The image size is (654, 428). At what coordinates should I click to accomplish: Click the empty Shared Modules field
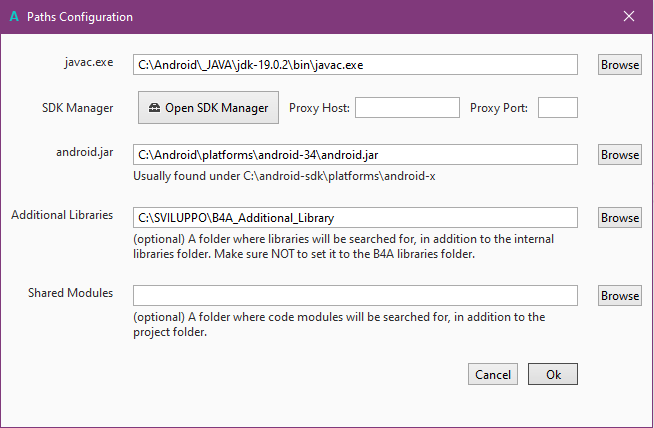coord(355,295)
